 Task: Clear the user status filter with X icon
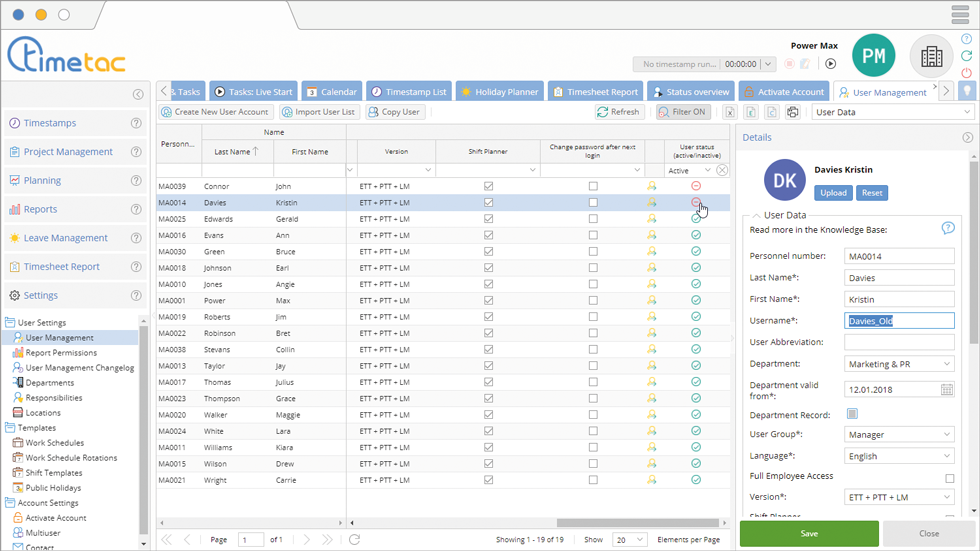click(x=722, y=171)
